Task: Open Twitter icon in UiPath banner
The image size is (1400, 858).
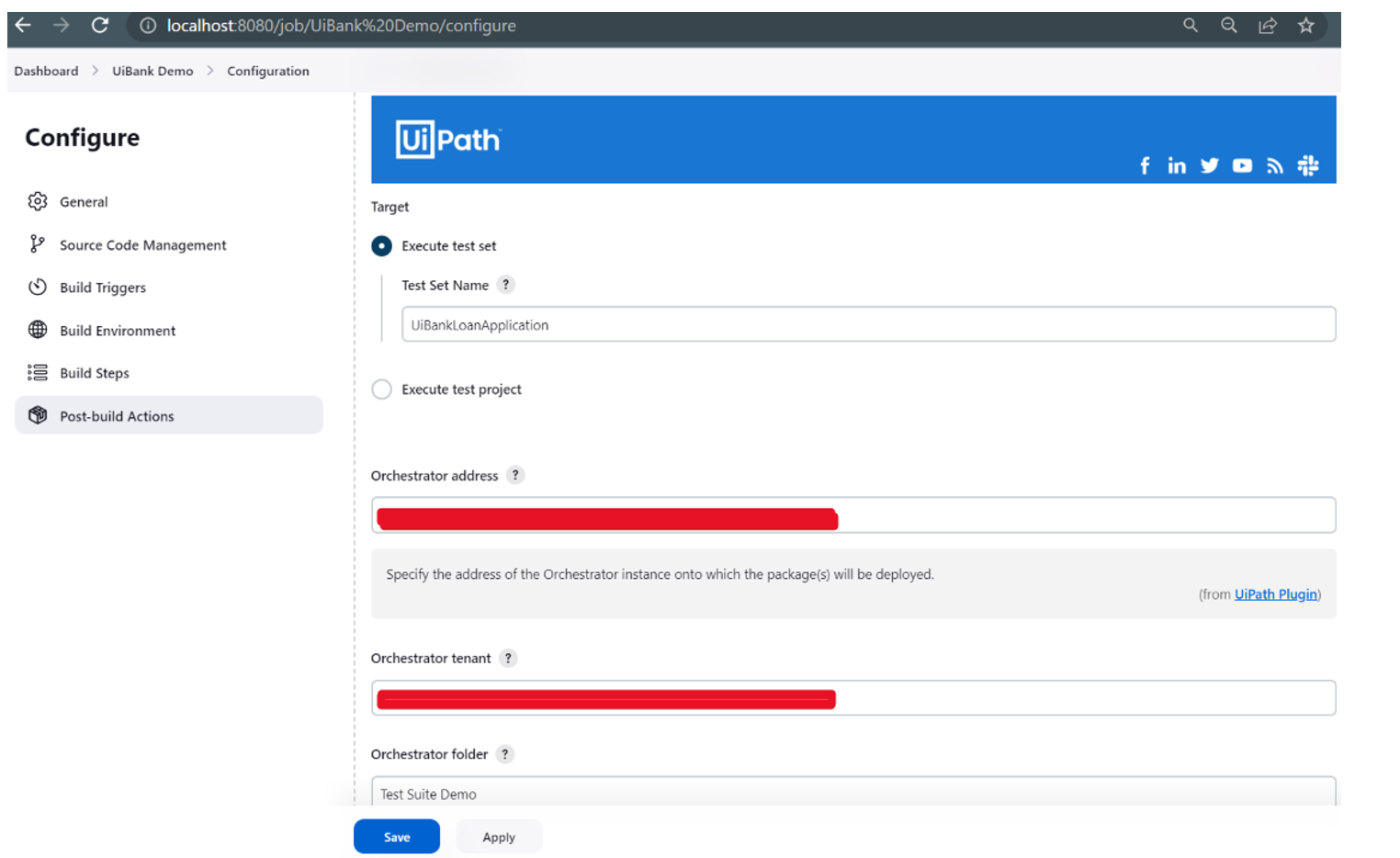Action: click(x=1209, y=165)
